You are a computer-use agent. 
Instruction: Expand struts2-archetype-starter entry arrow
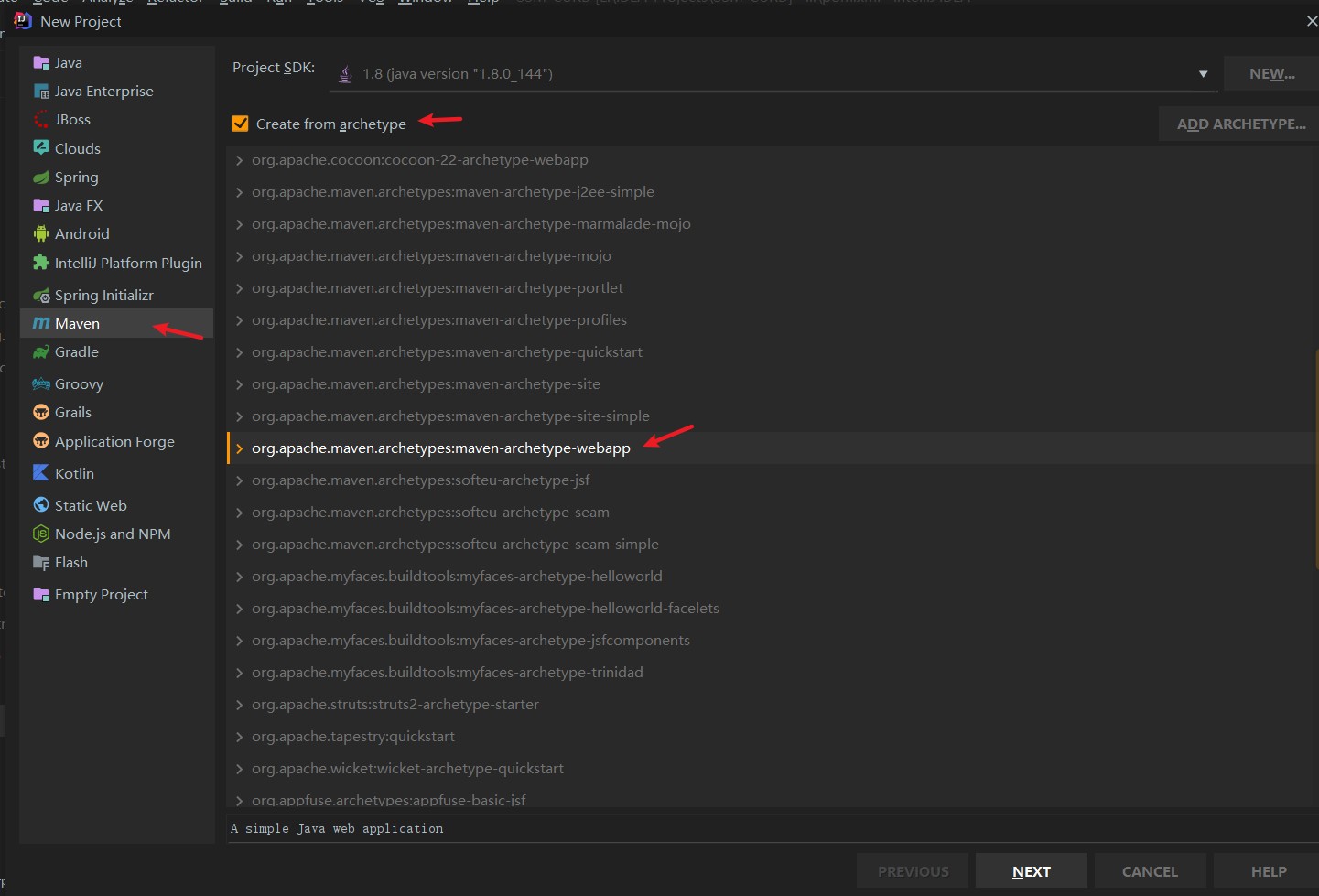(x=240, y=705)
